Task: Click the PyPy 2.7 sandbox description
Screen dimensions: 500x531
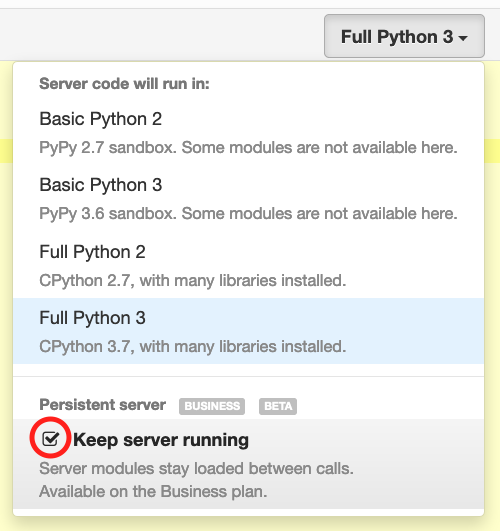Action: click(x=248, y=148)
